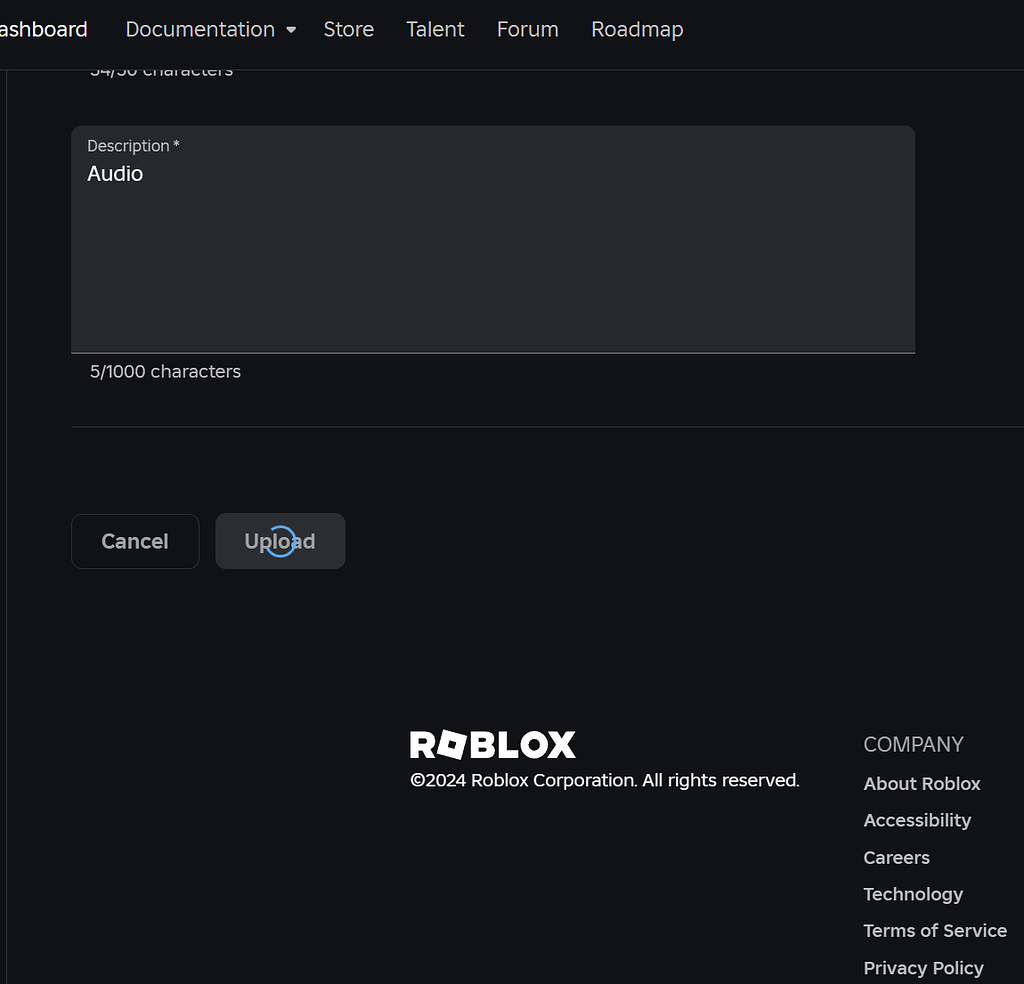Screen dimensions: 1024x984
Task: Open the Dashboard
Action: pos(42,30)
